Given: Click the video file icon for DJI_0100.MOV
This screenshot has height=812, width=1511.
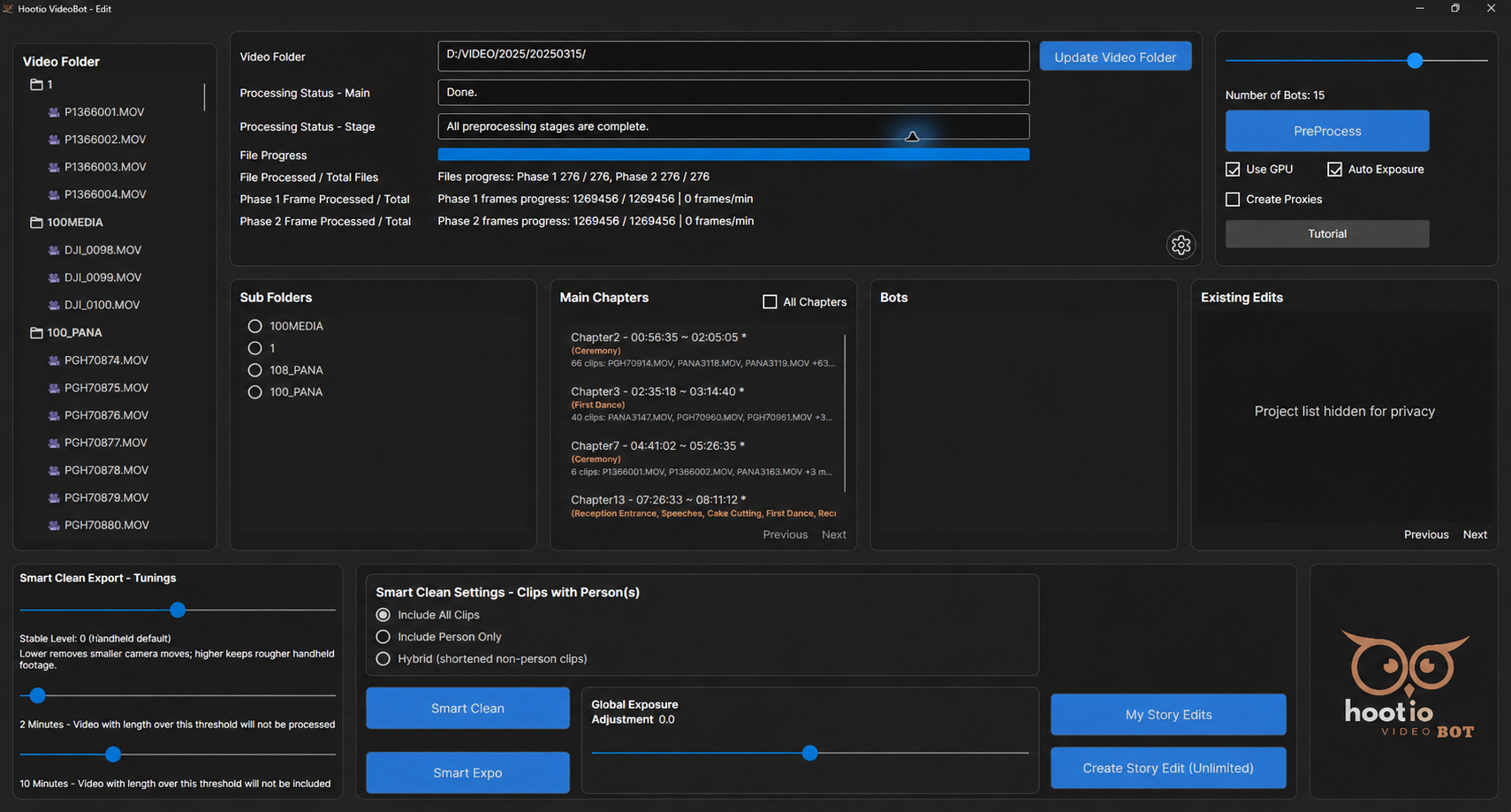Looking at the screenshot, I should pyautogui.click(x=54, y=305).
